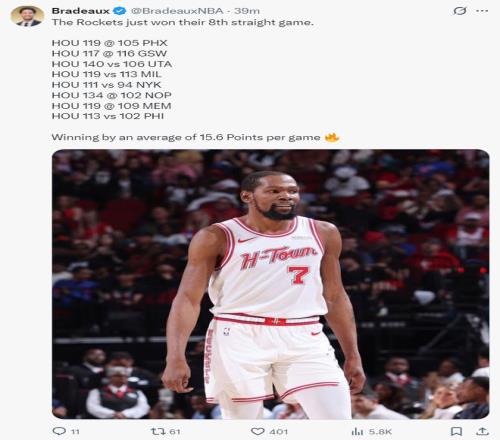The width and height of the screenshot is (500, 440).
Task: Bookmark this post
Action: tap(456, 431)
